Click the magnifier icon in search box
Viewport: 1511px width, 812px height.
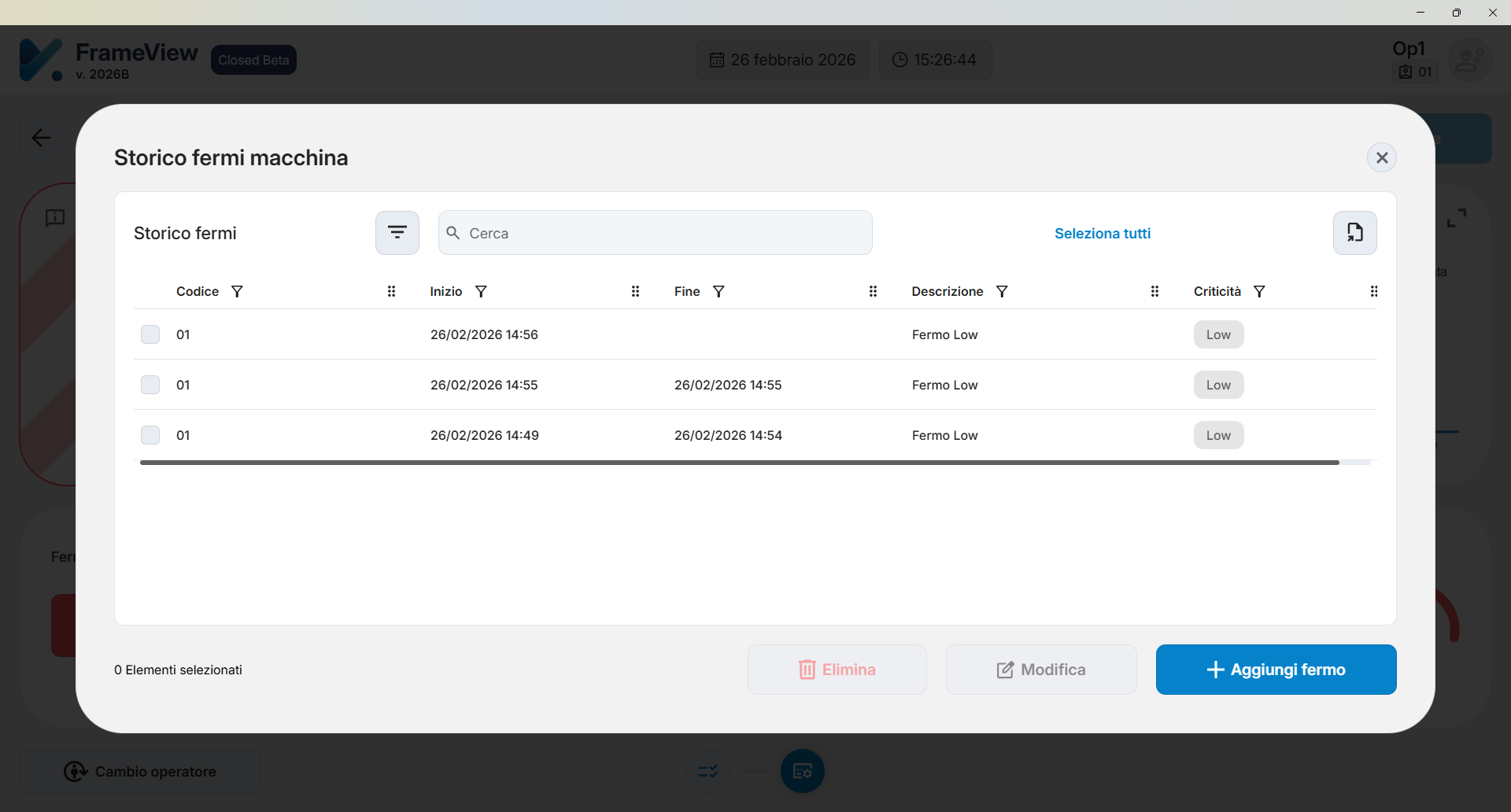tap(453, 233)
